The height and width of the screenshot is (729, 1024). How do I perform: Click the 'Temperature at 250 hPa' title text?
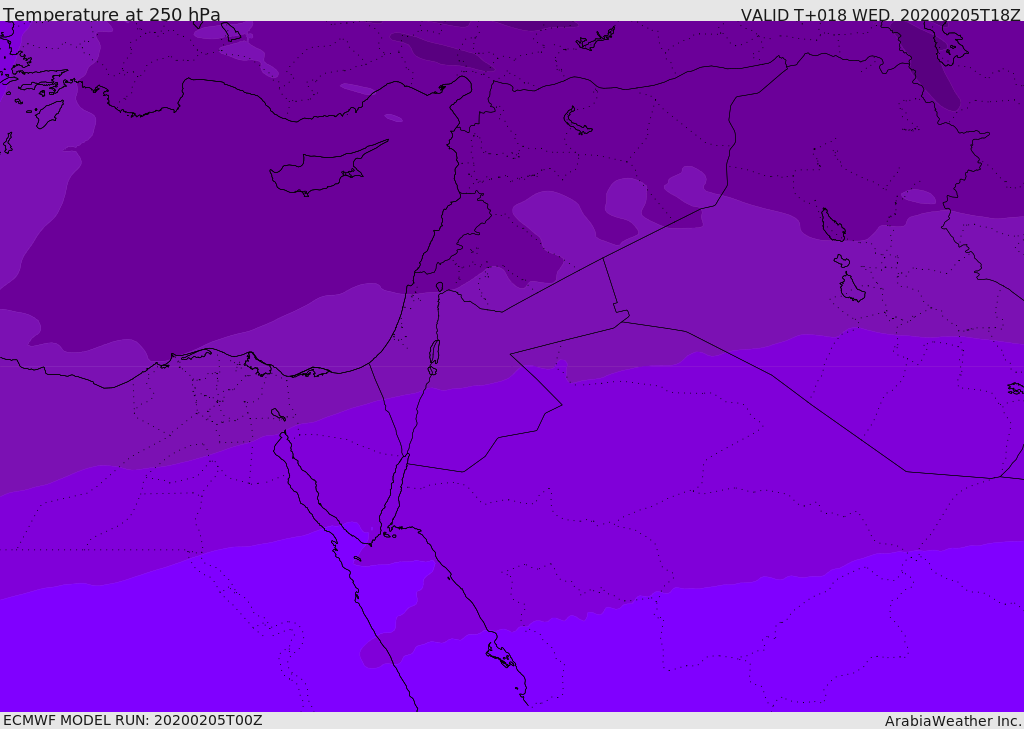[112, 14]
